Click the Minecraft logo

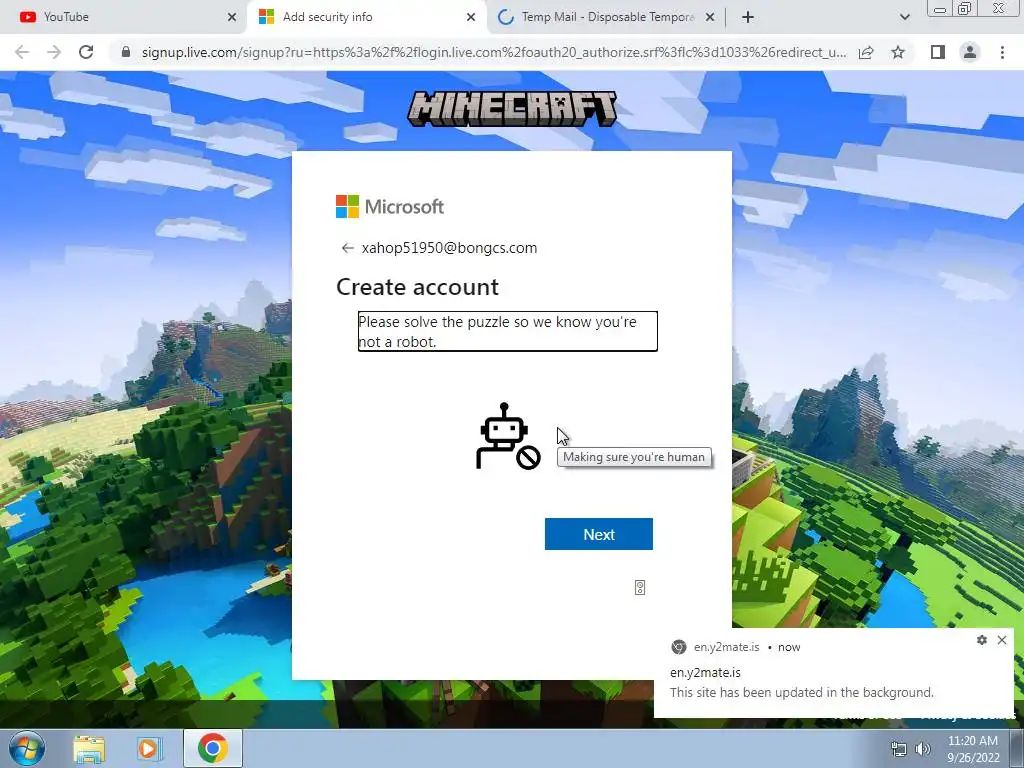[512, 108]
